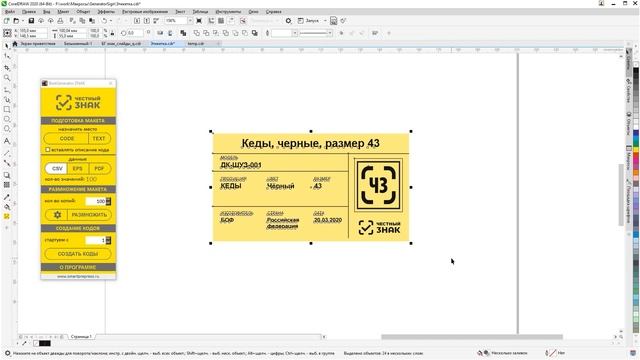Click the Open folder icon

(16, 20)
